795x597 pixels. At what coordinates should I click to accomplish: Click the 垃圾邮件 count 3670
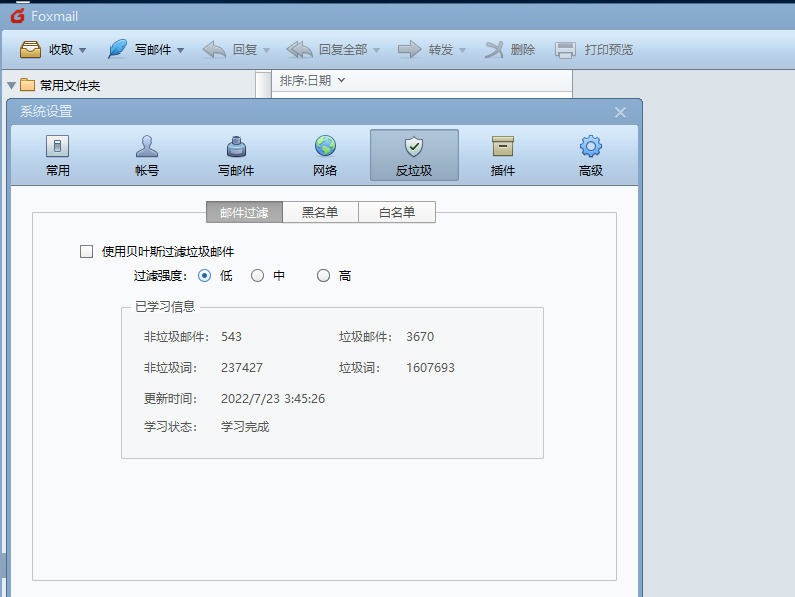click(420, 337)
